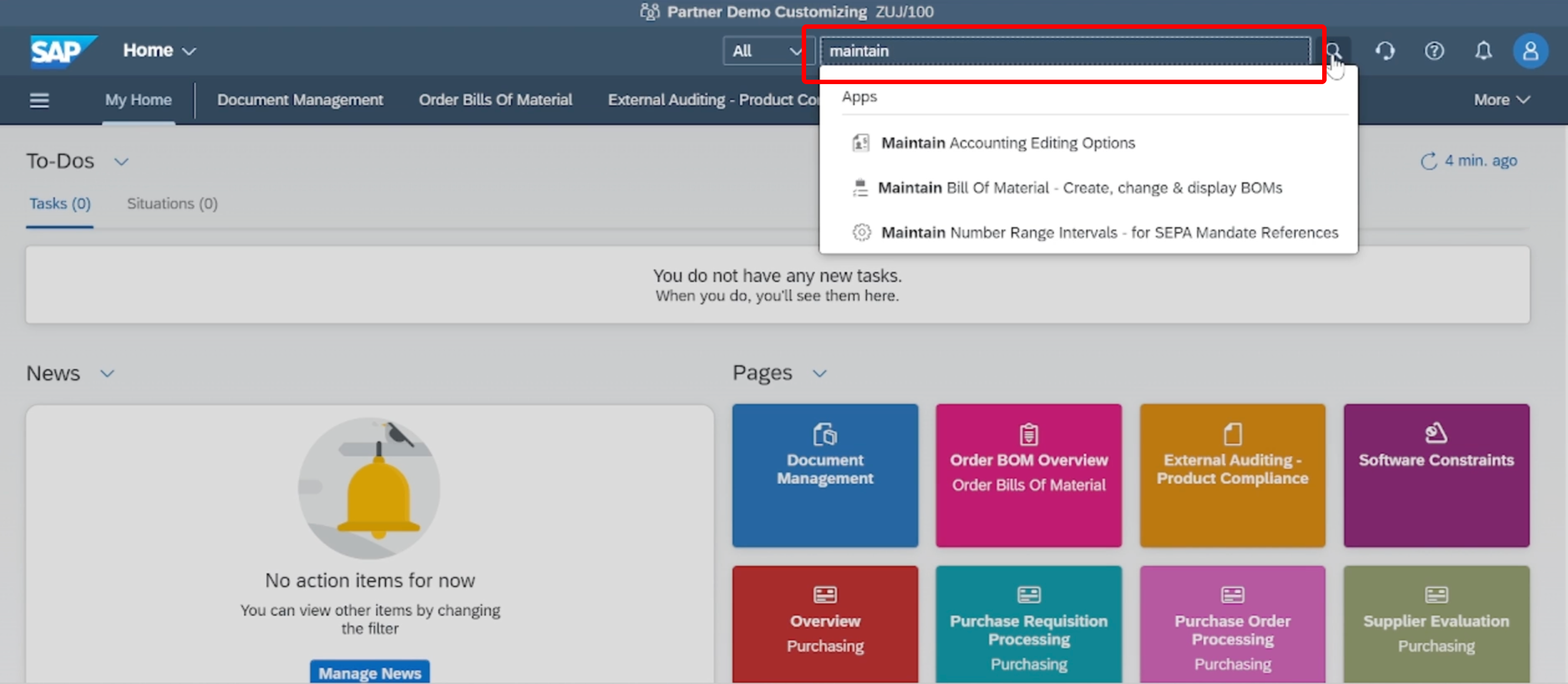Click the Apps heading in suggestions

coord(859,97)
